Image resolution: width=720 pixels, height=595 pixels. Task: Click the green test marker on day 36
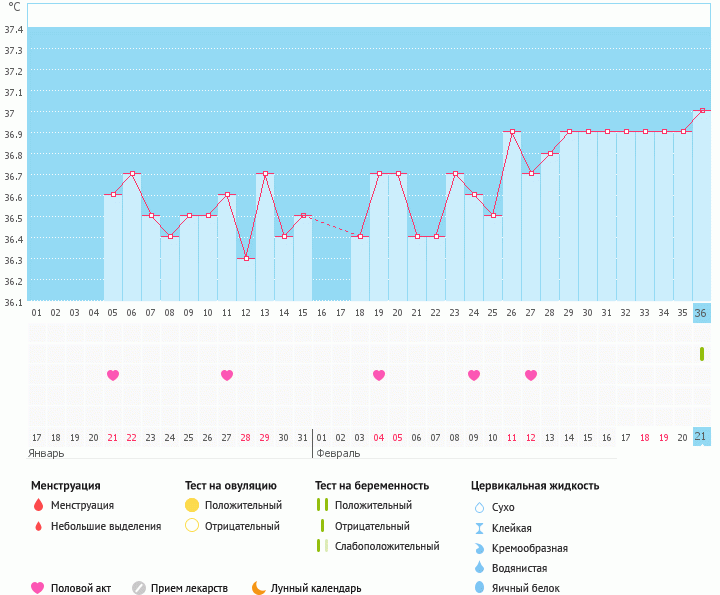pyautogui.click(x=702, y=354)
